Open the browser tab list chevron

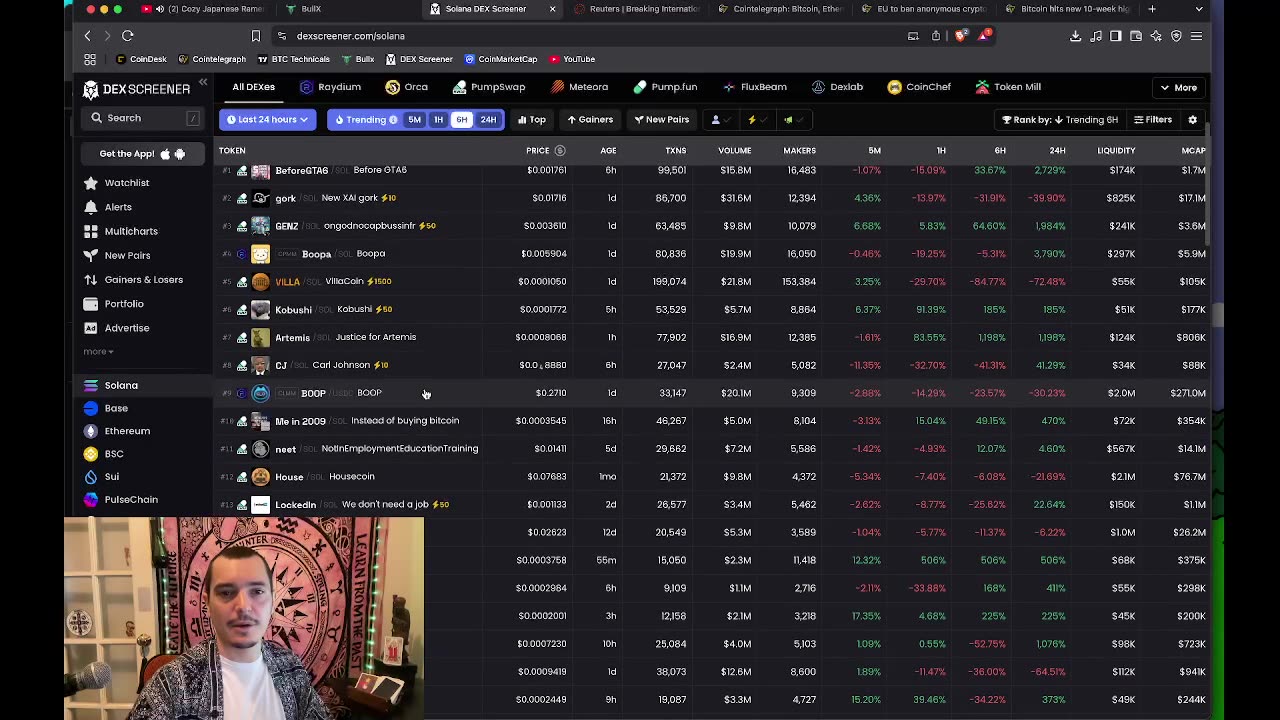tap(1199, 9)
